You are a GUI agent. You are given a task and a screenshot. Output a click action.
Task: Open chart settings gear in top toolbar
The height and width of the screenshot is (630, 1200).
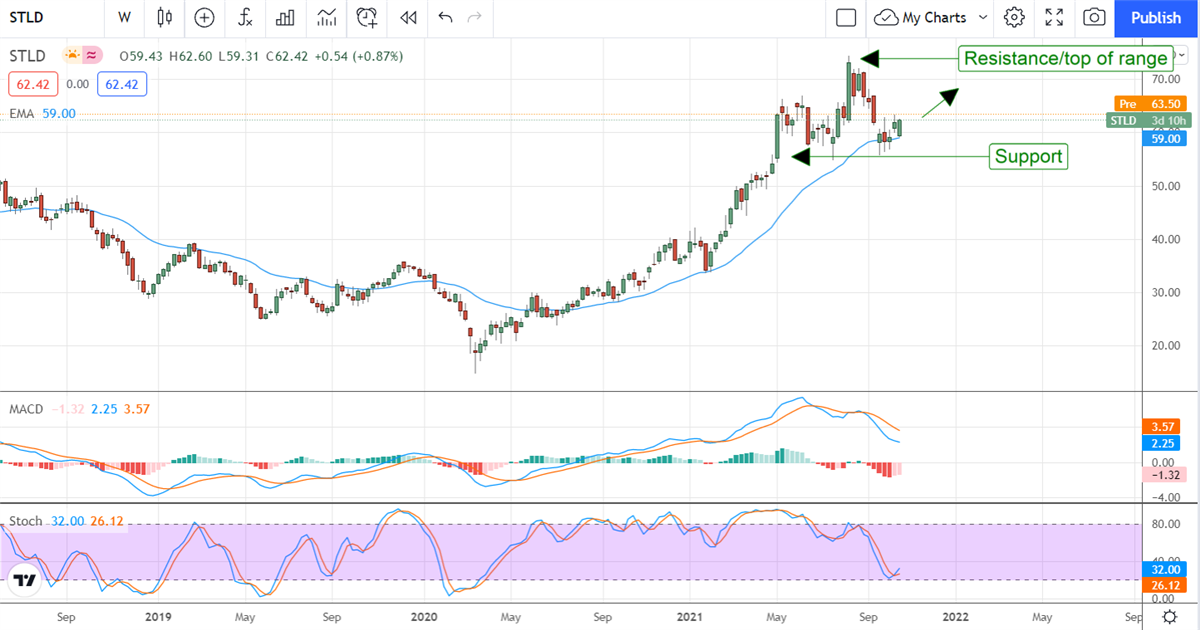(x=1015, y=17)
